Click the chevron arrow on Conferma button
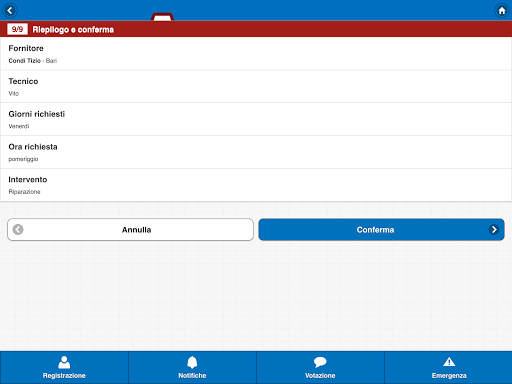 (494, 230)
